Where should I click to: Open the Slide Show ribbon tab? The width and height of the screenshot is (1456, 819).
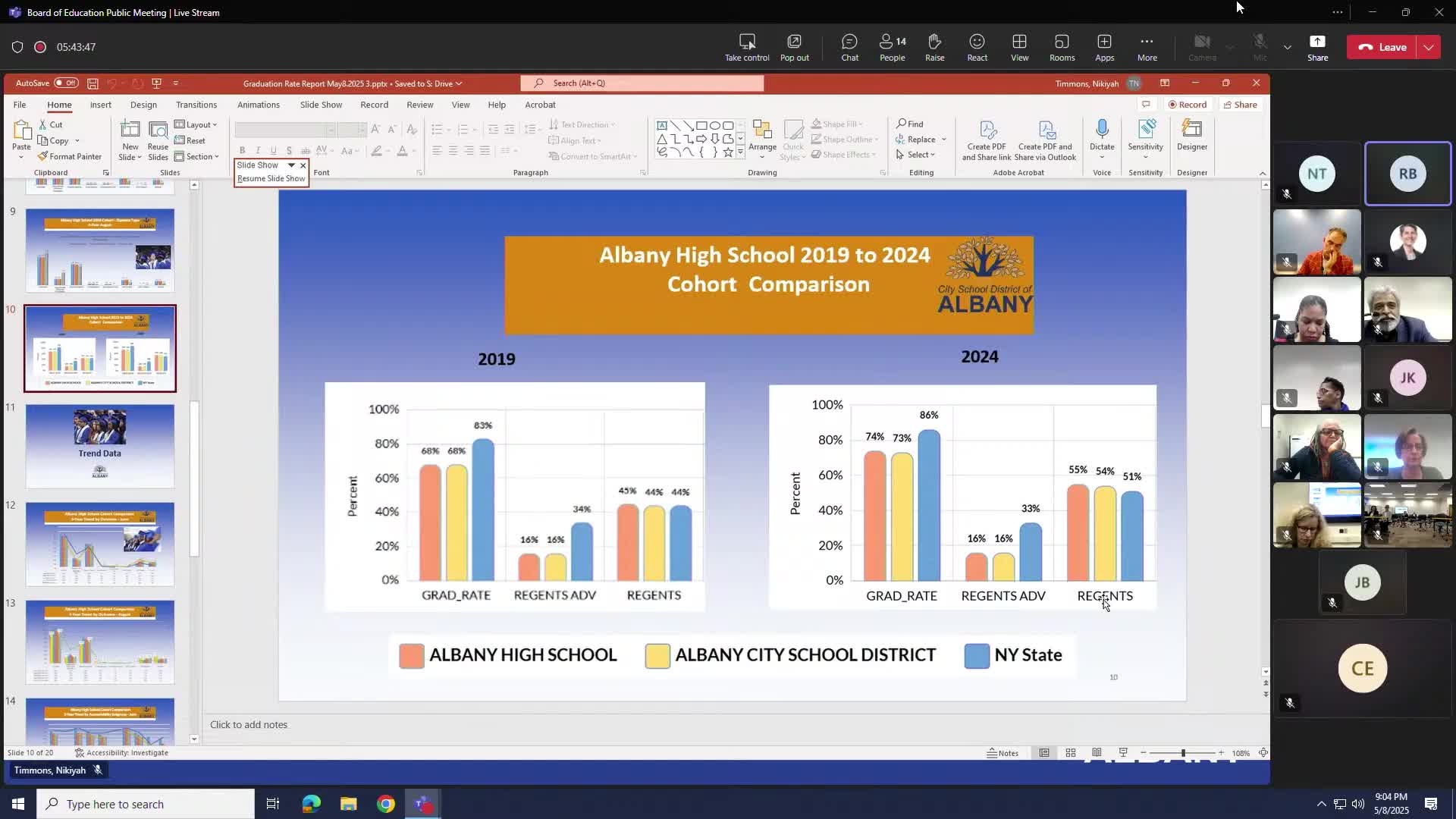[x=320, y=105]
